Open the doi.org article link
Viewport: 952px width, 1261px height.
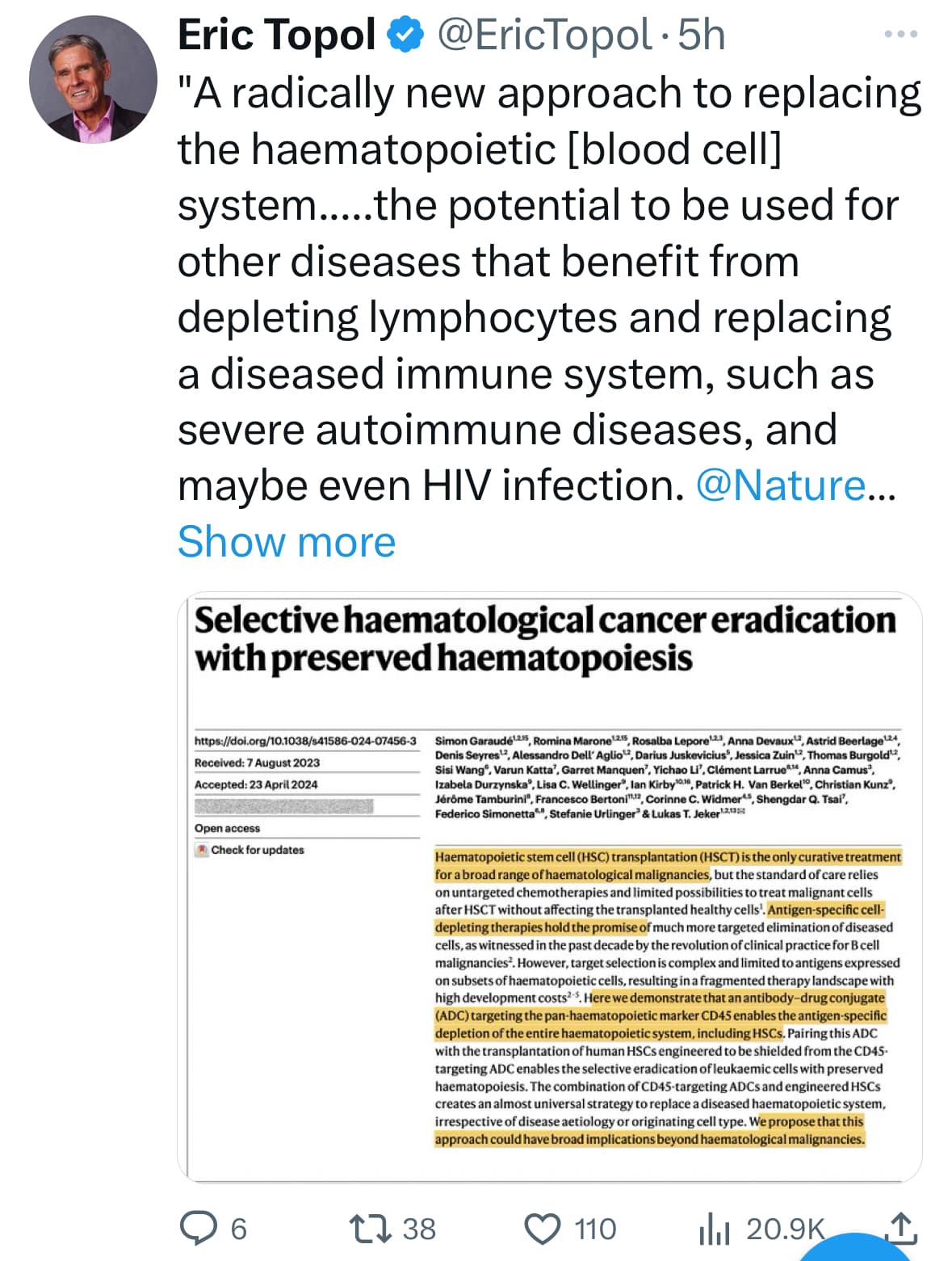pyautogui.click(x=305, y=741)
